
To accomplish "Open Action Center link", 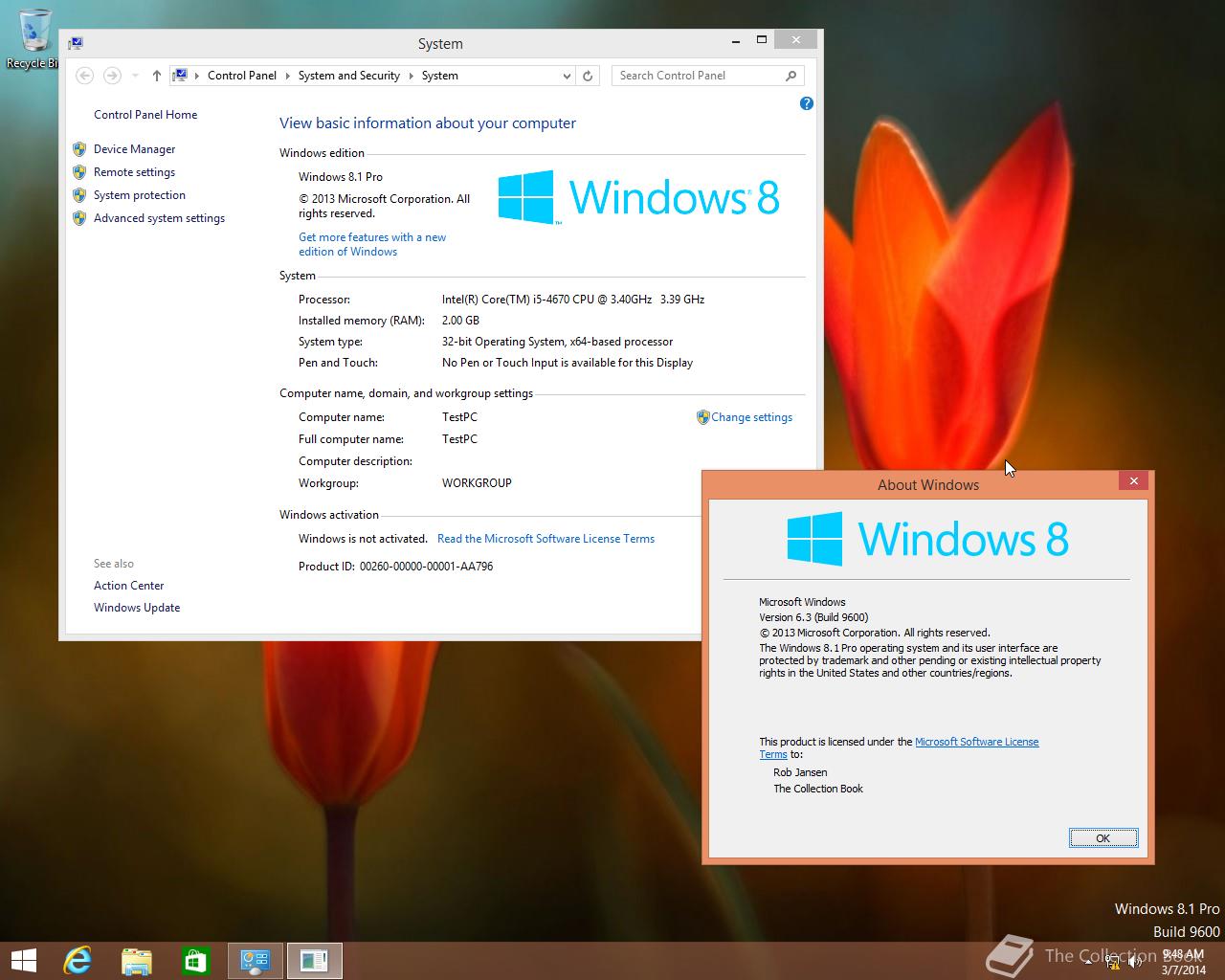I will pos(128,586).
